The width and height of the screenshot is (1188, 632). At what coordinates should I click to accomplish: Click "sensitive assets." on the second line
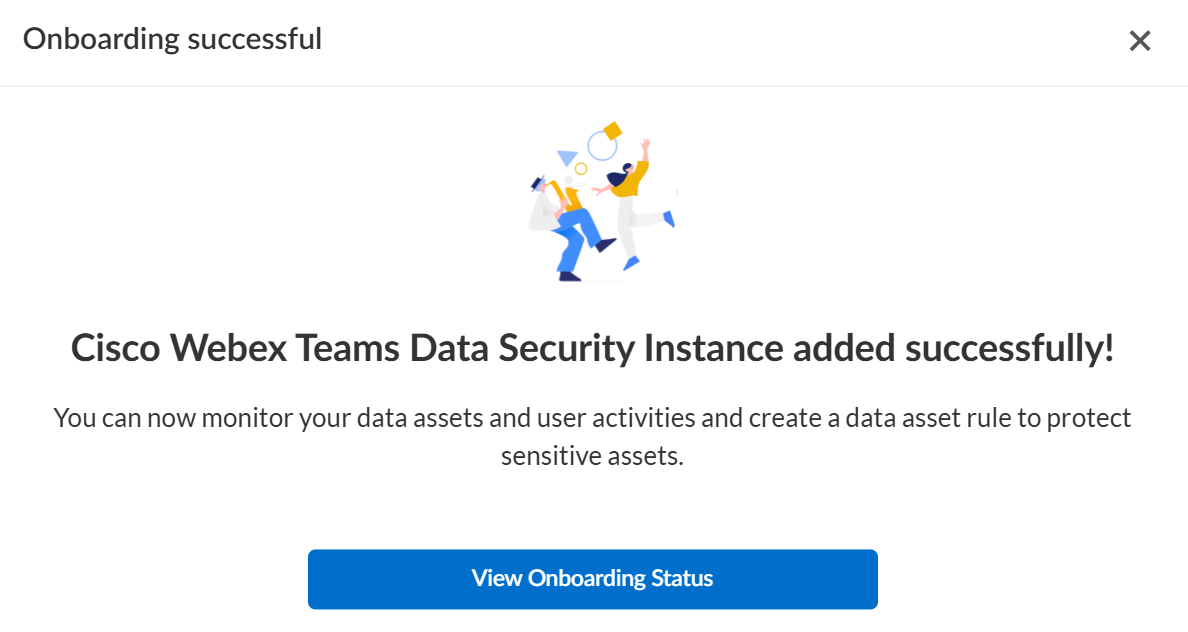[592, 456]
